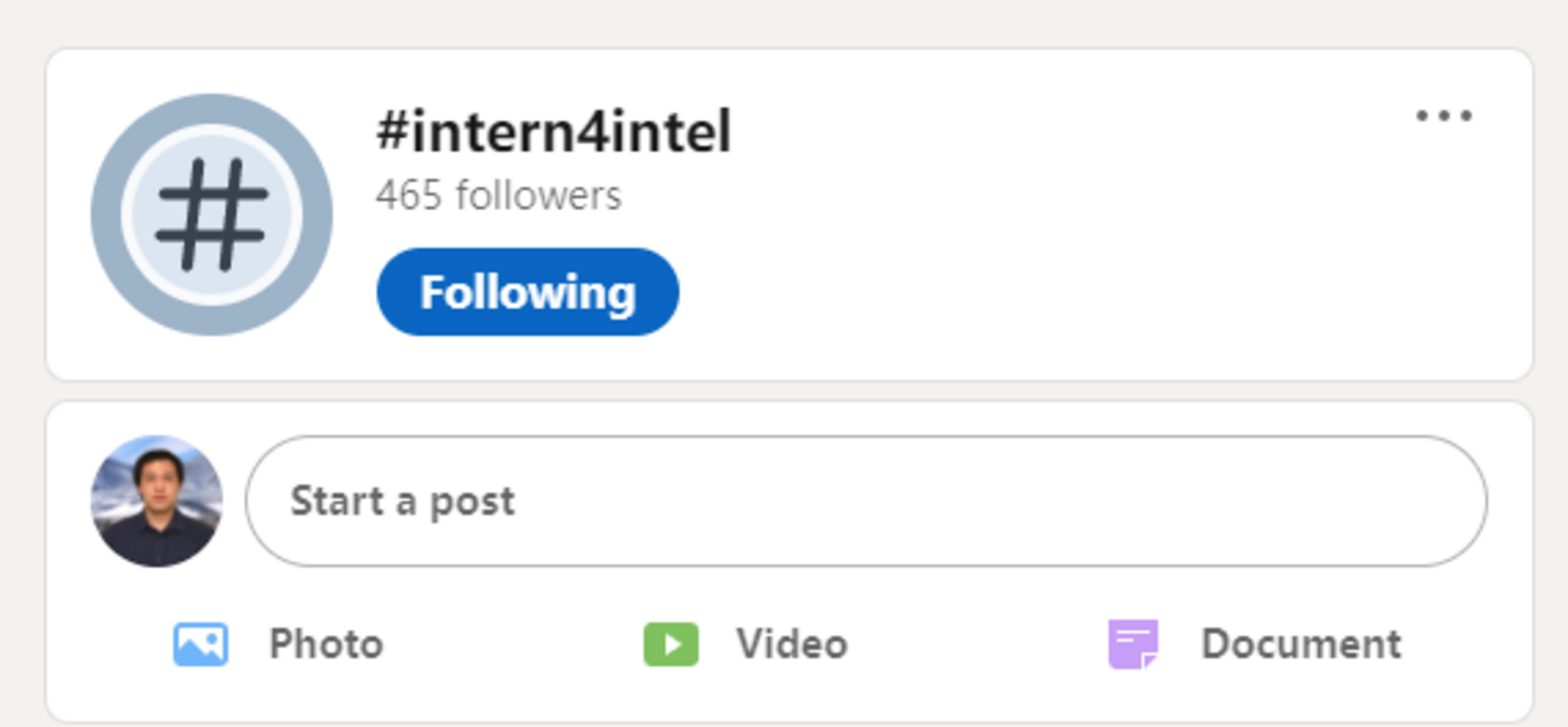This screenshot has height=727, width=1568.
Task: Open your profile picture avatar
Action: [x=157, y=501]
